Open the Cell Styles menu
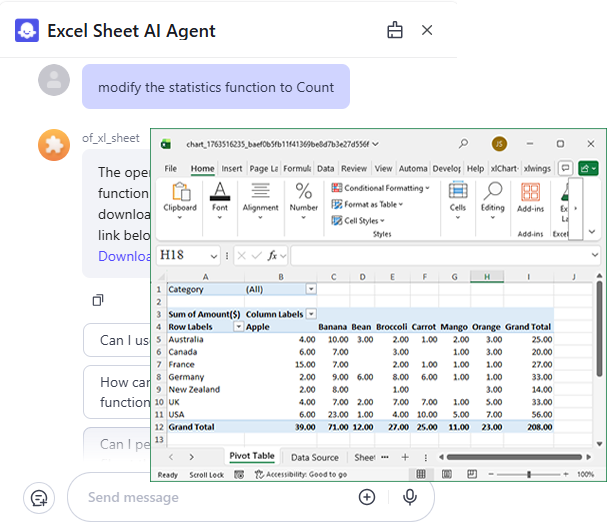 [x=358, y=220]
